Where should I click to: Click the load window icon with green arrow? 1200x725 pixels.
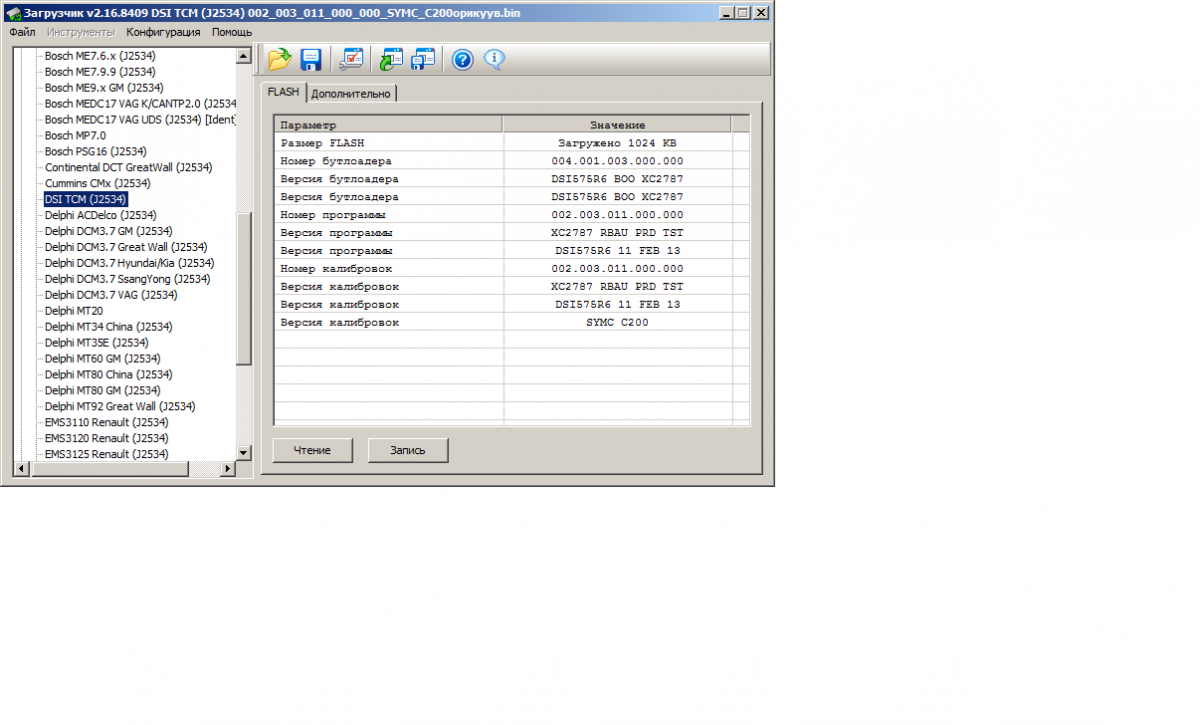(x=390, y=59)
